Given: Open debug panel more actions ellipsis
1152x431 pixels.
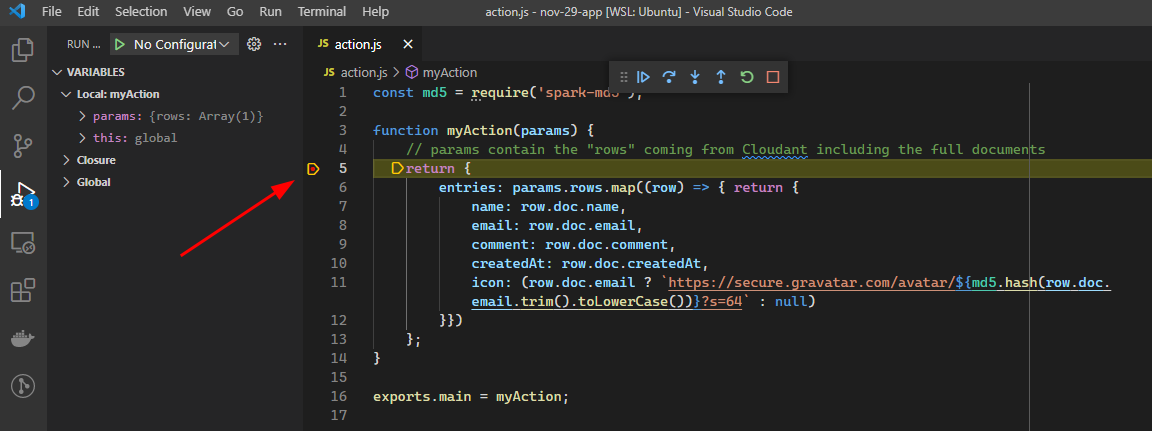Looking at the screenshot, I should click(280, 44).
